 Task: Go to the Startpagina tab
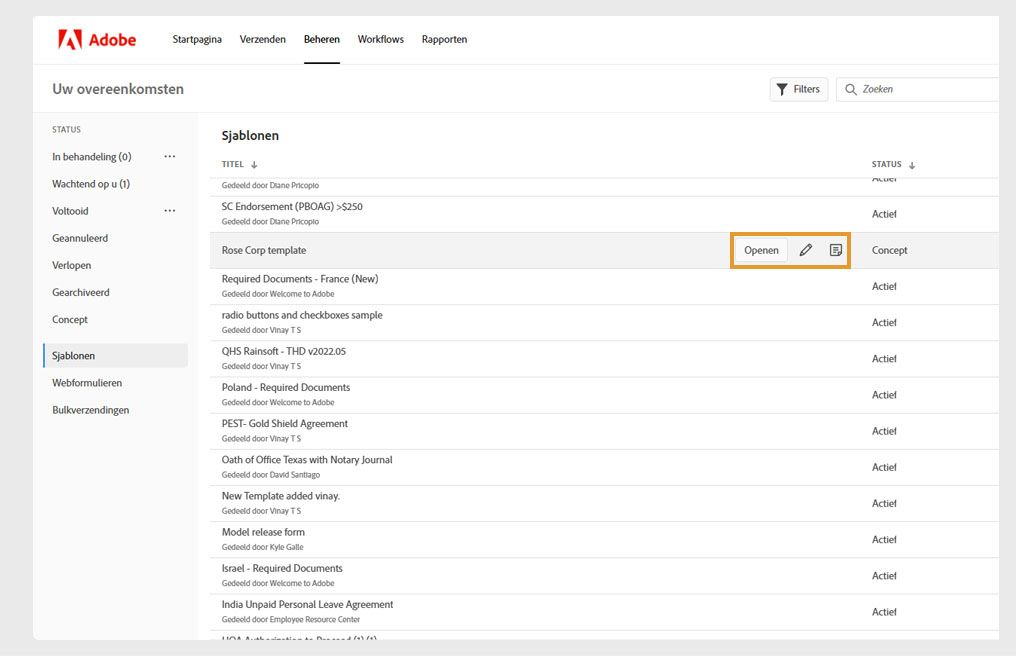197,40
